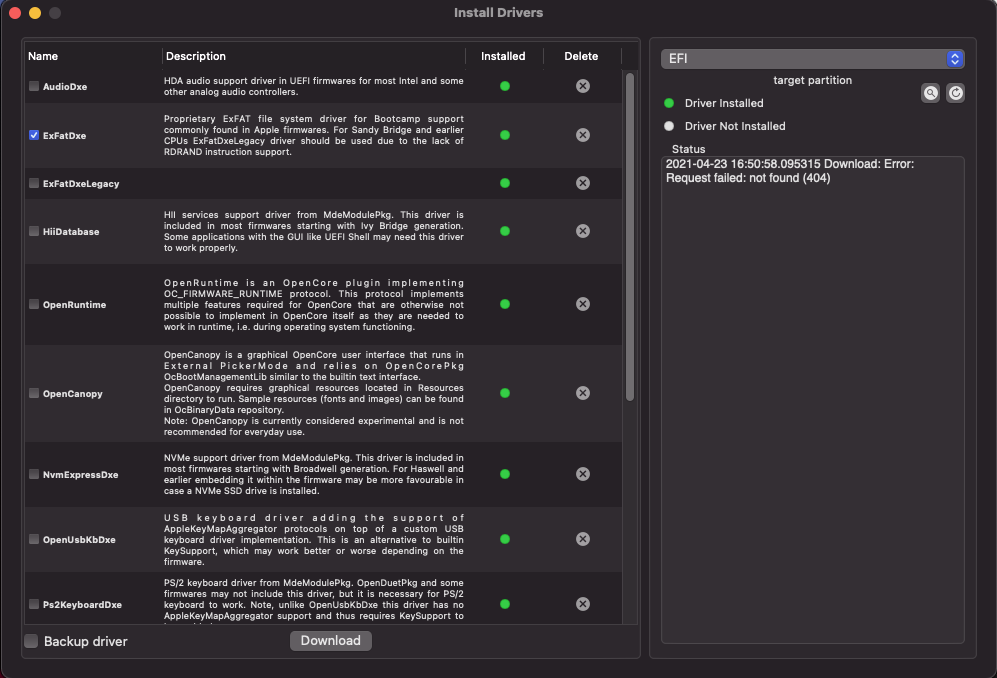
Task: Click the Installed column header
Action: pyautogui.click(x=503, y=56)
